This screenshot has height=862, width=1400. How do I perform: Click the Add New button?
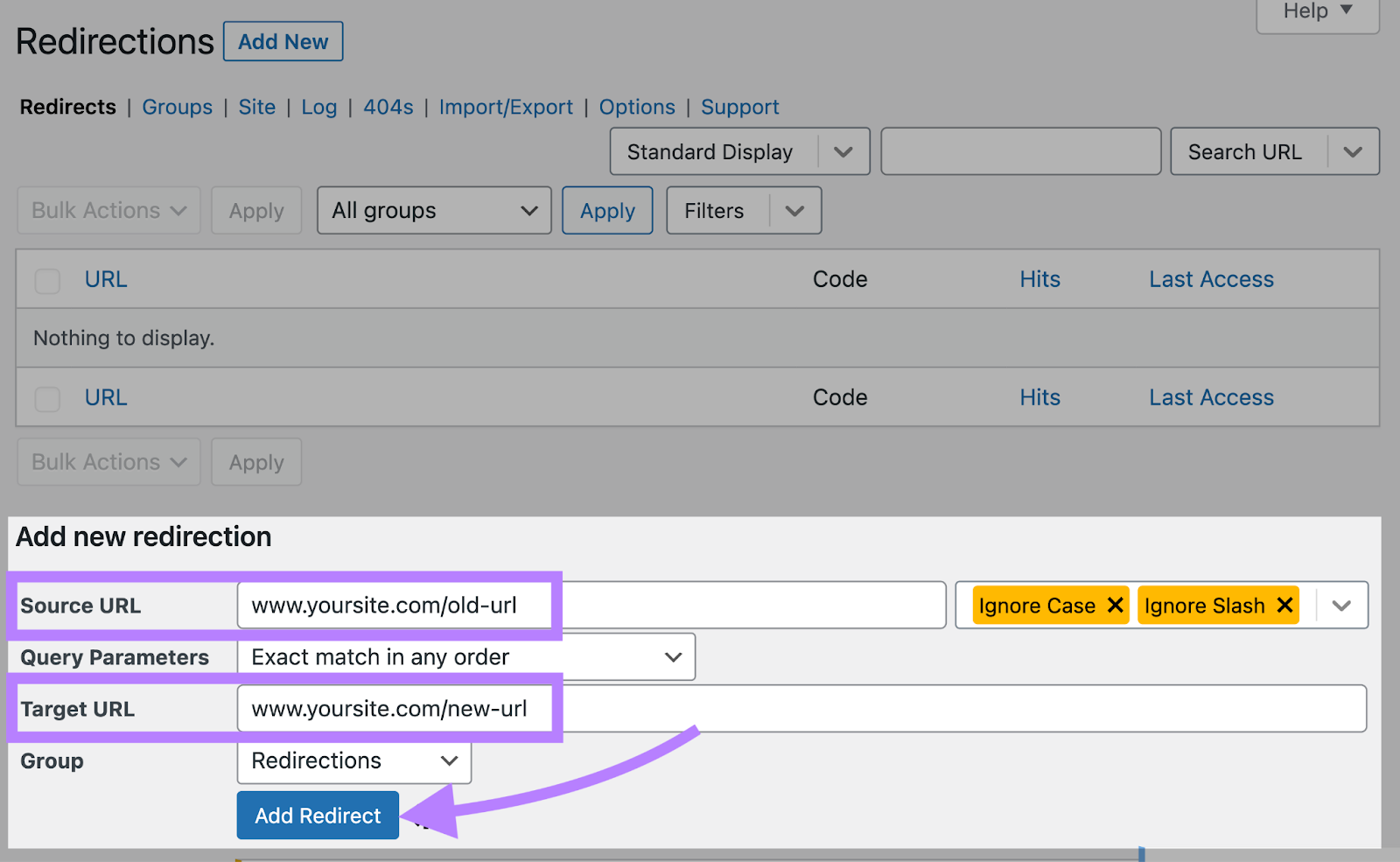[283, 40]
